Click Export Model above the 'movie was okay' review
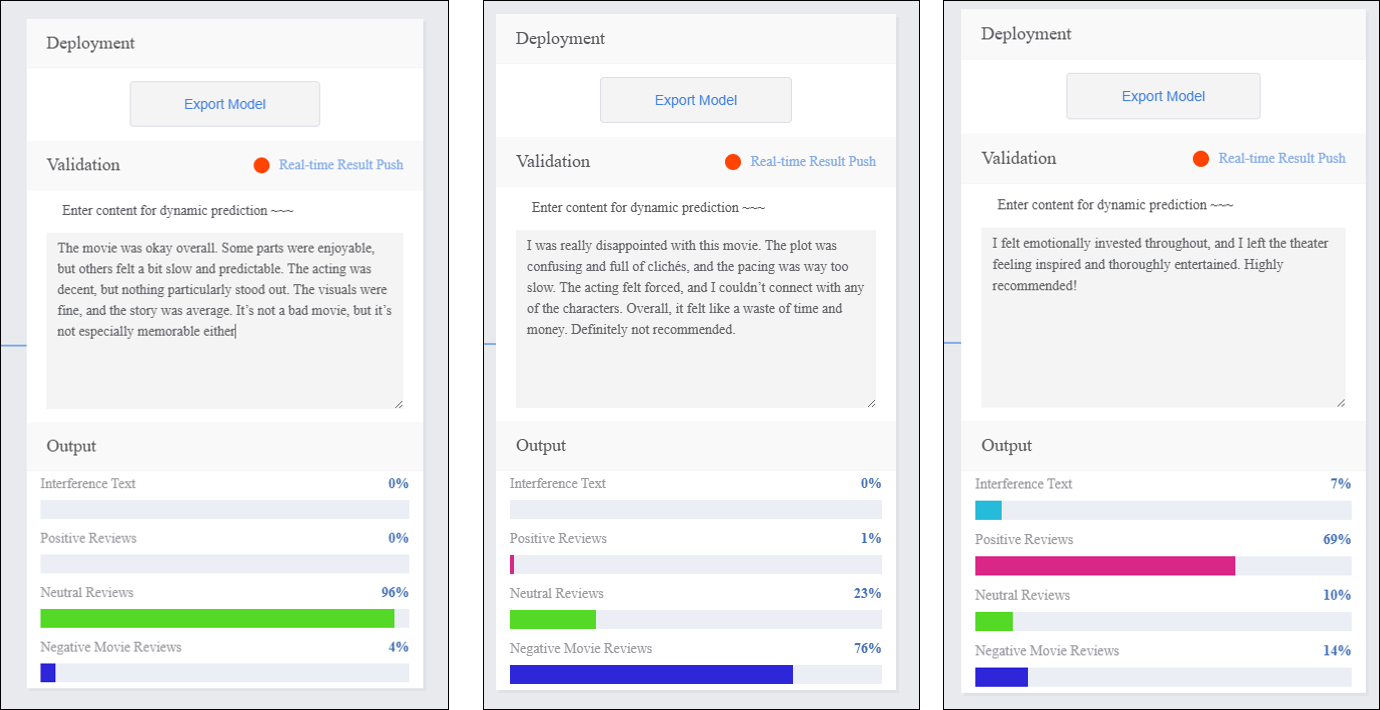 click(x=225, y=104)
